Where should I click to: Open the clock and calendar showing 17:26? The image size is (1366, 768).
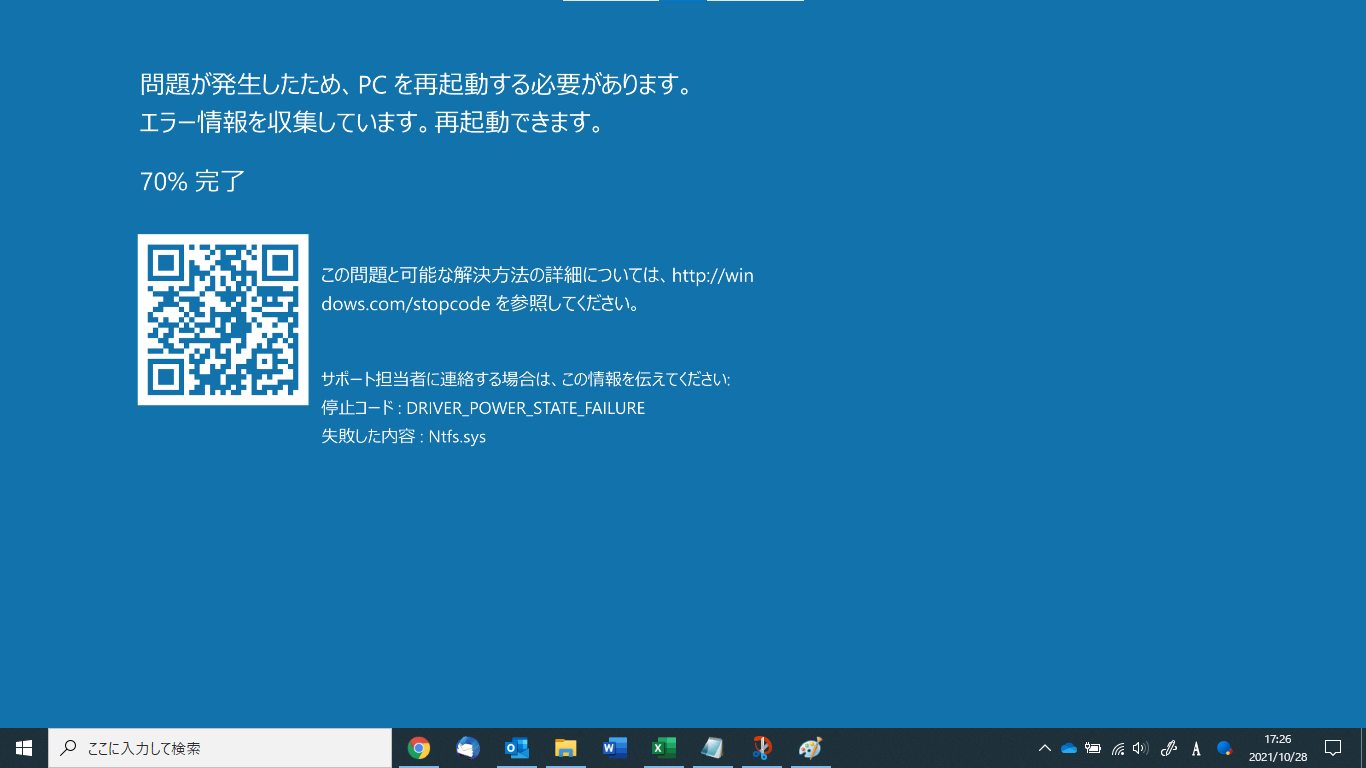click(1277, 748)
